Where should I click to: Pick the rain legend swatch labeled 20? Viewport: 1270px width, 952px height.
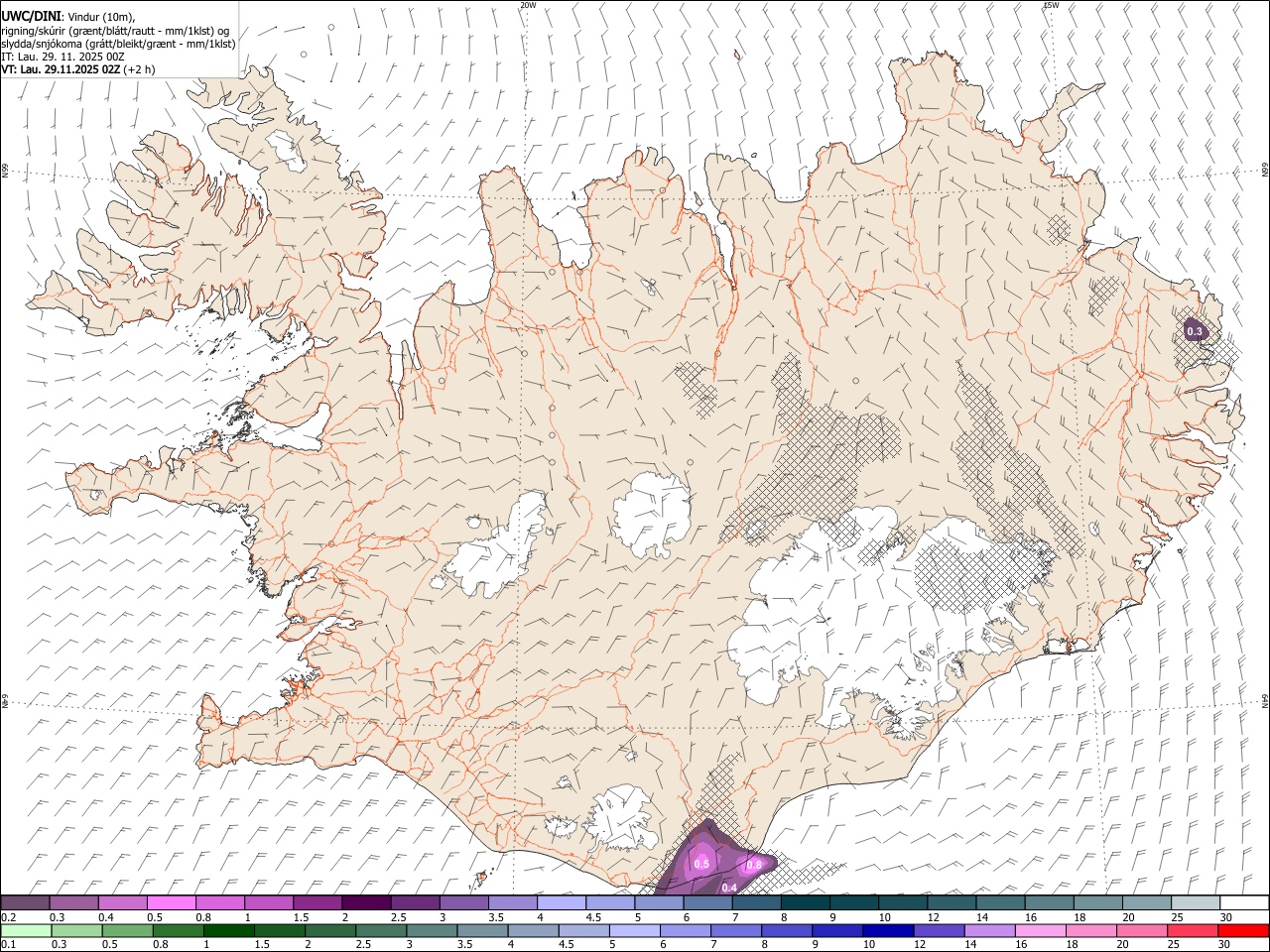1142,930
